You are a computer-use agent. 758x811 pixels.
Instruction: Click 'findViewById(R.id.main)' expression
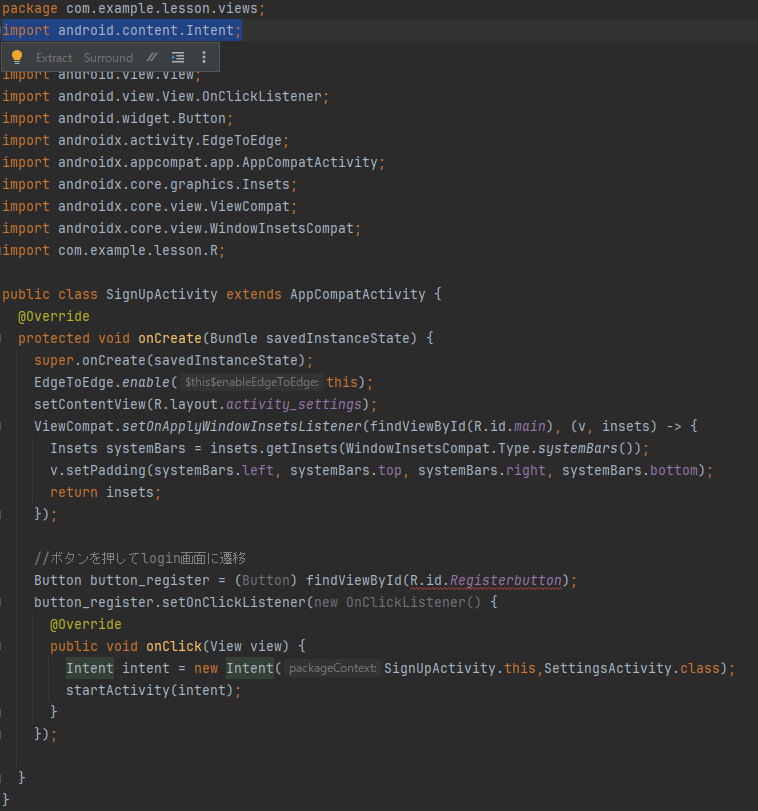462,426
